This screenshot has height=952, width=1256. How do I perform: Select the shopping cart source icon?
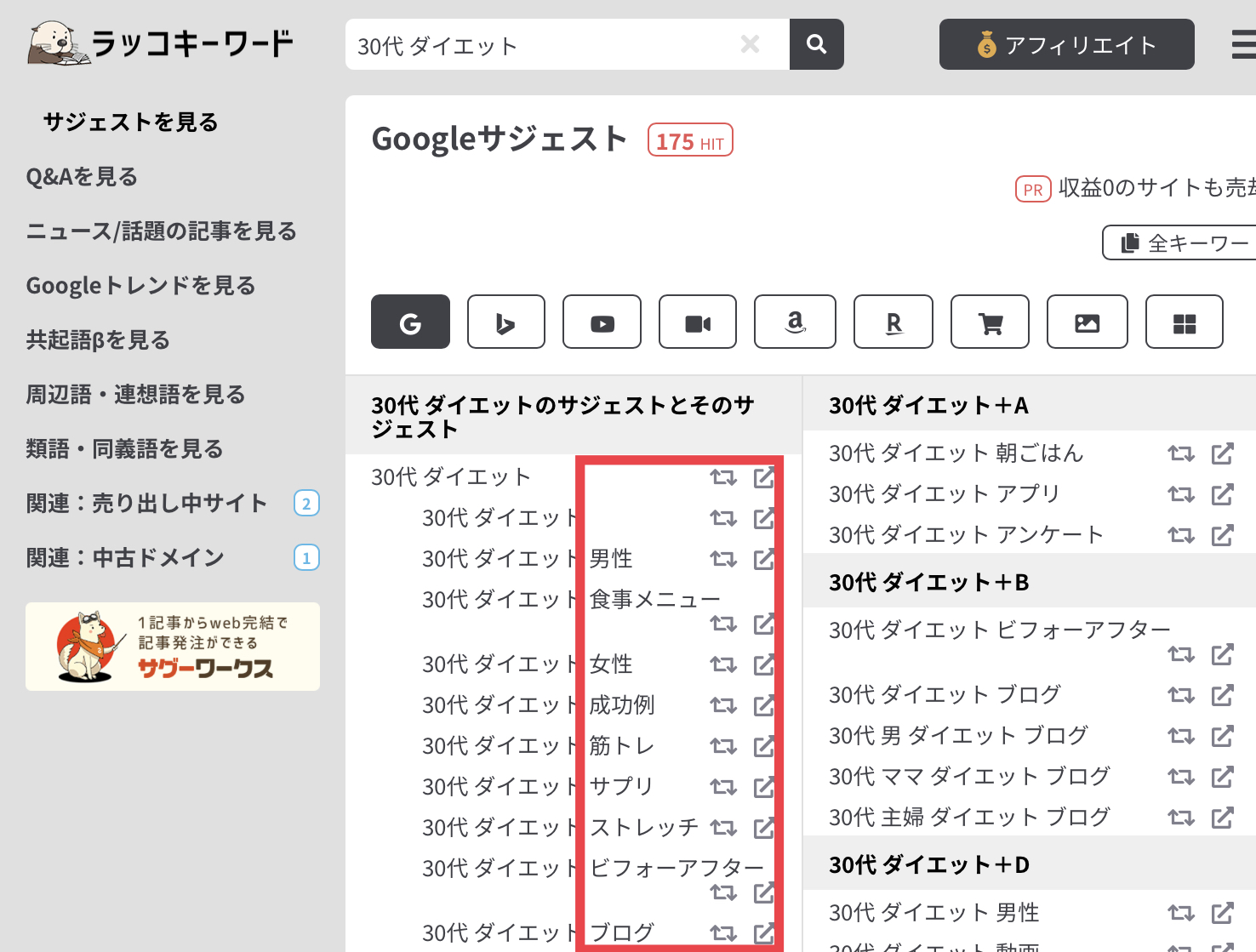point(990,322)
